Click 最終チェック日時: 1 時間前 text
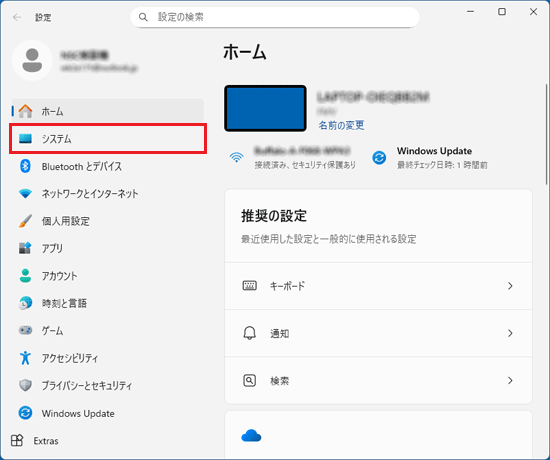Screen dimensions: 550x460 tap(442, 165)
